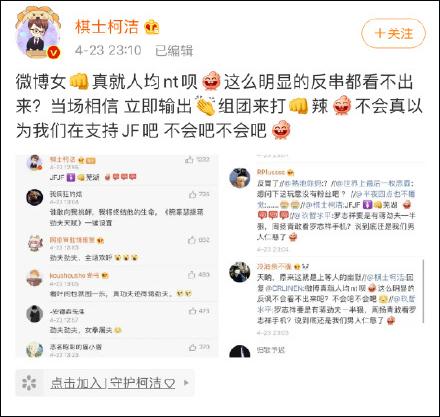Expand the arrow next to 守护柯洁
The image size is (440, 417).
pos(186,383)
